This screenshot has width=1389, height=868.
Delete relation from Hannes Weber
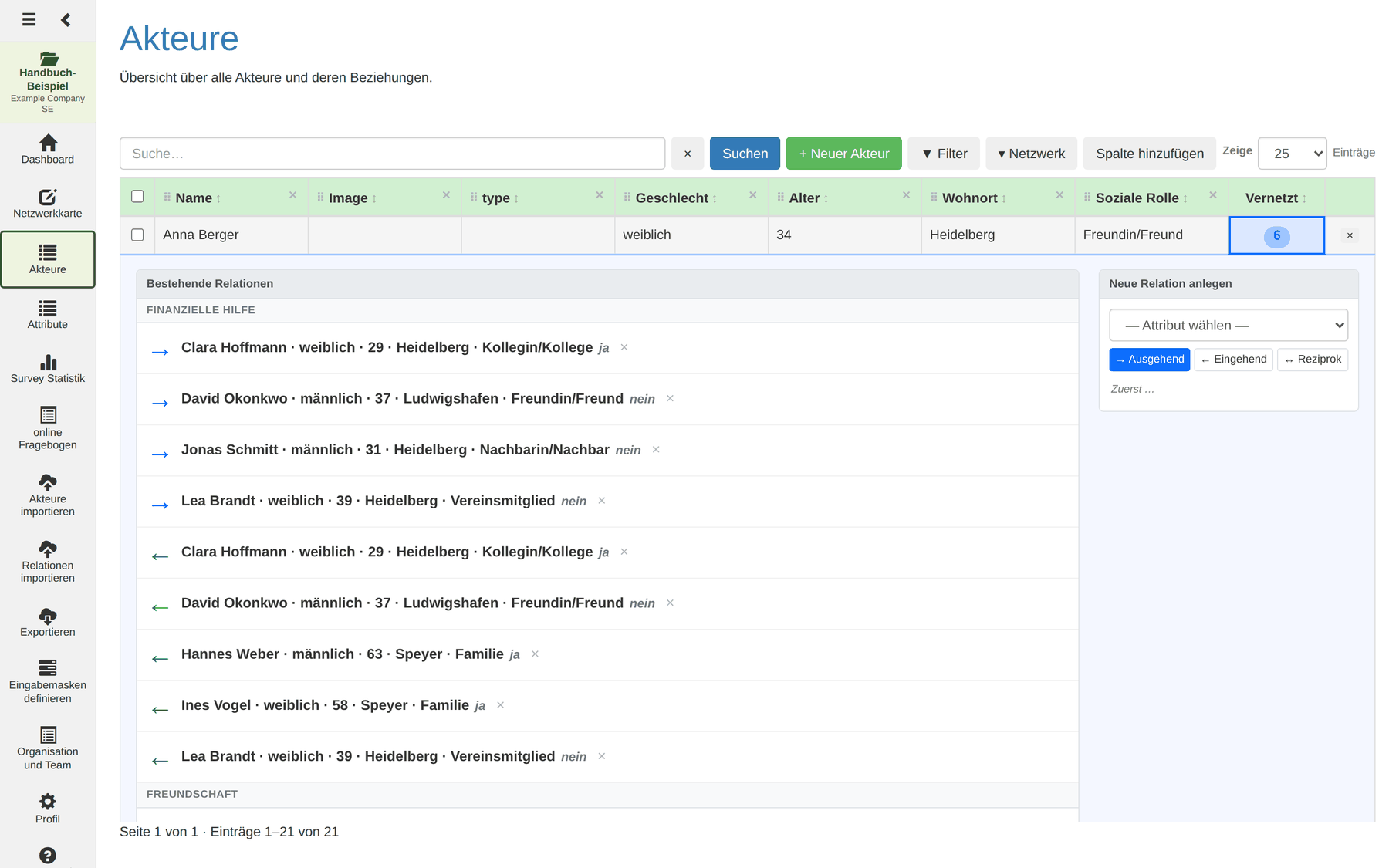(x=535, y=654)
